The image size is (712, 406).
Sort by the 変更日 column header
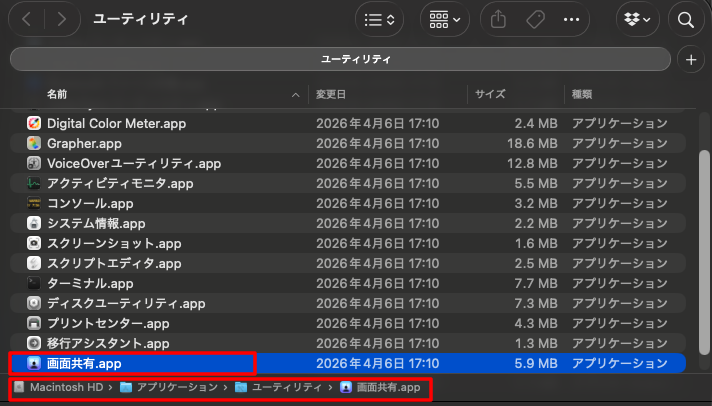tap(331, 94)
